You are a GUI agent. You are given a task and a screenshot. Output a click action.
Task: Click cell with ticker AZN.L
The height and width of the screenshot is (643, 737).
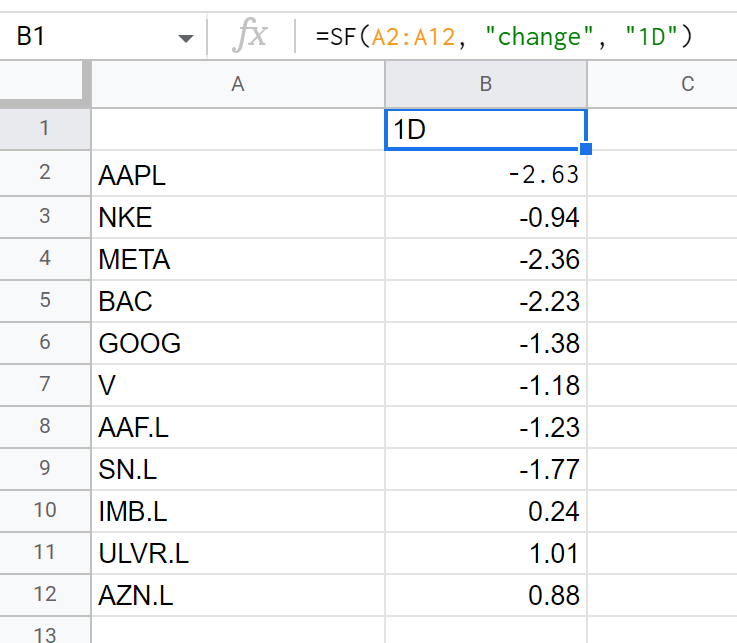pos(238,595)
